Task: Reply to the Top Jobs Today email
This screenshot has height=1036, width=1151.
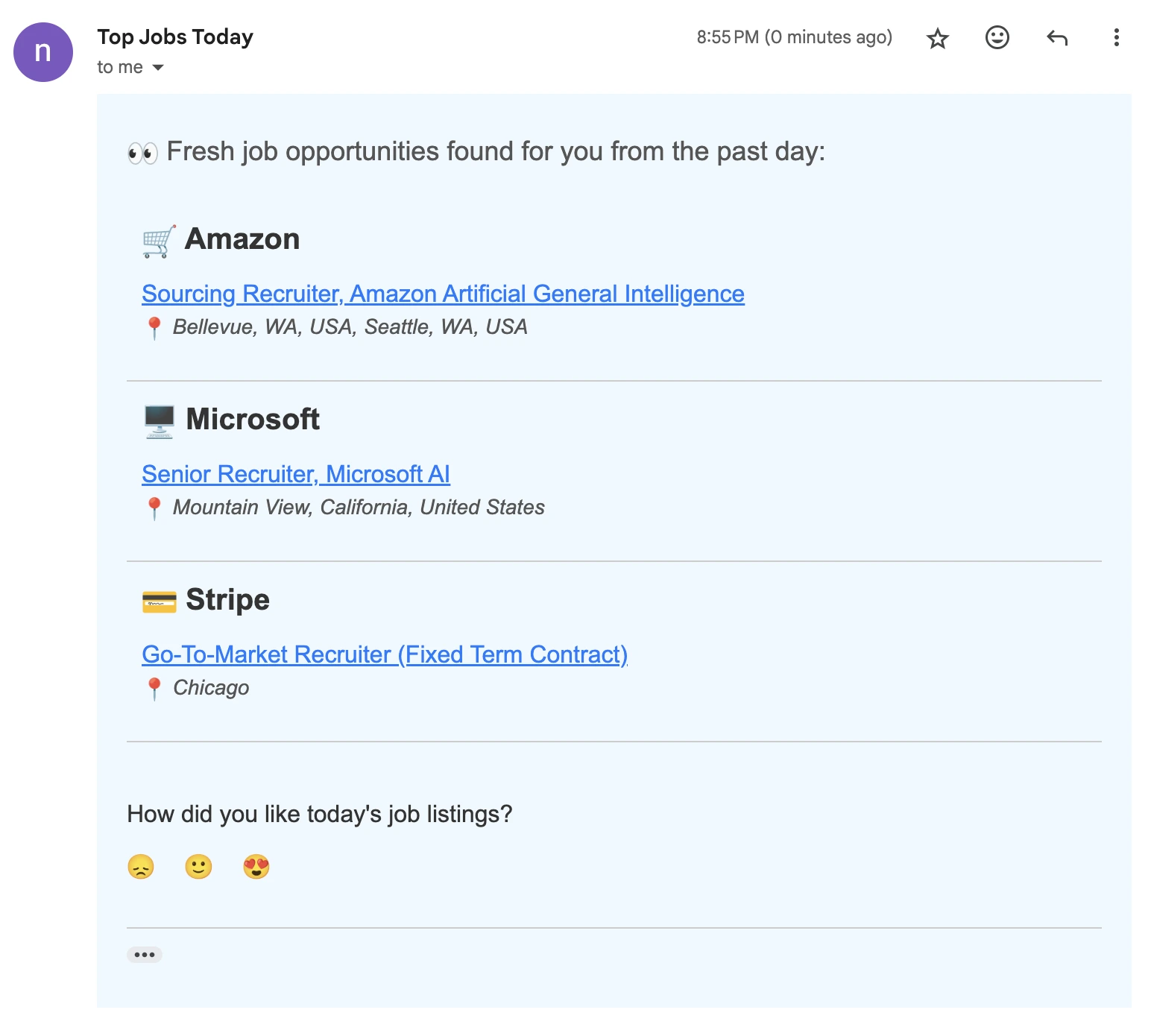Action: point(1056,38)
